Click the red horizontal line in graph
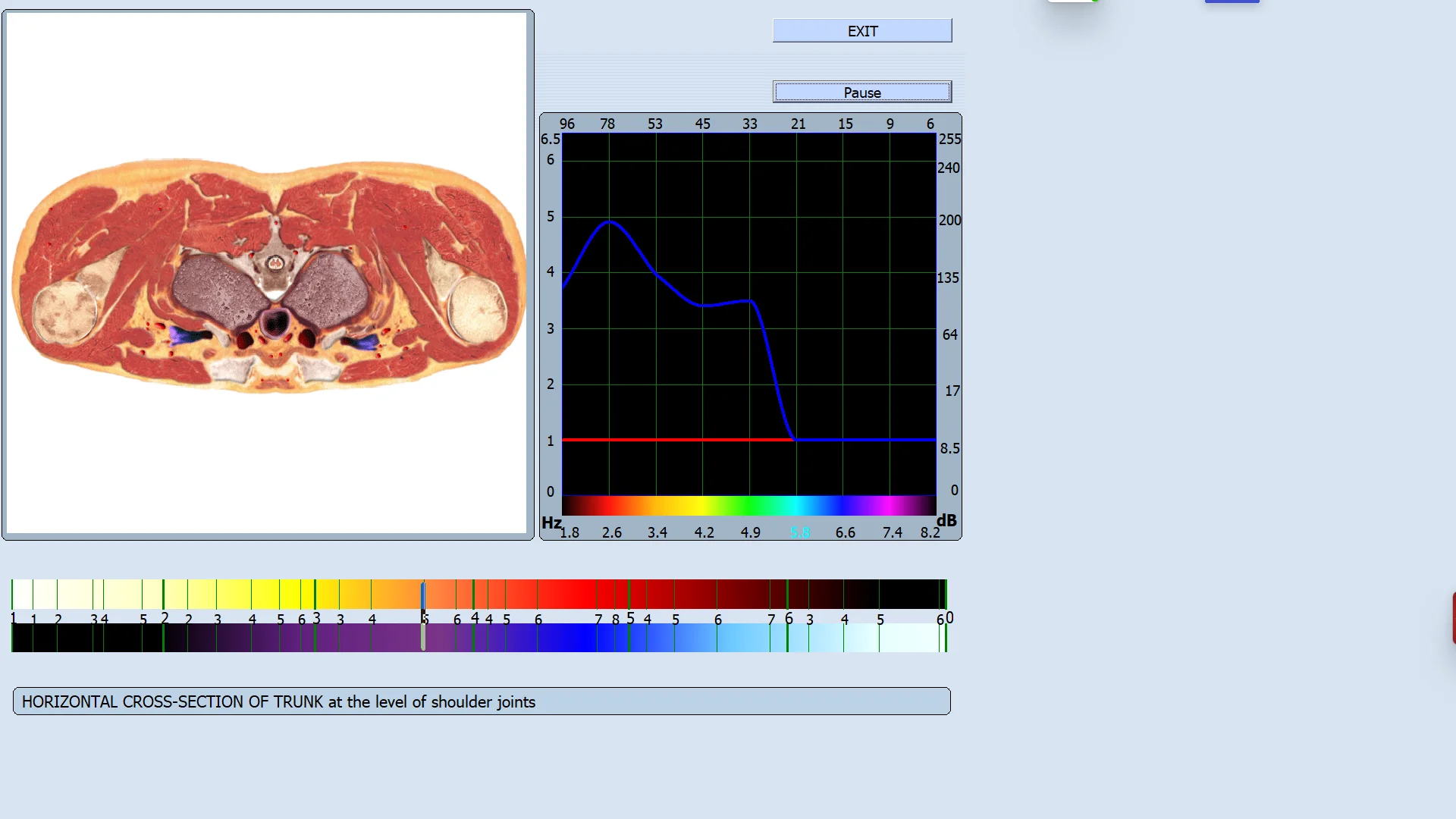1456x819 pixels. tap(675, 440)
